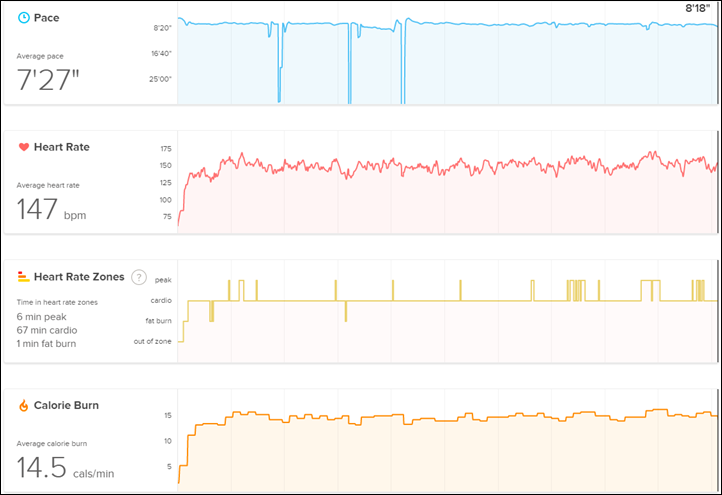Open the Heart Rate Zones help icon
Viewport: 722px width, 495px height.
click(139, 277)
